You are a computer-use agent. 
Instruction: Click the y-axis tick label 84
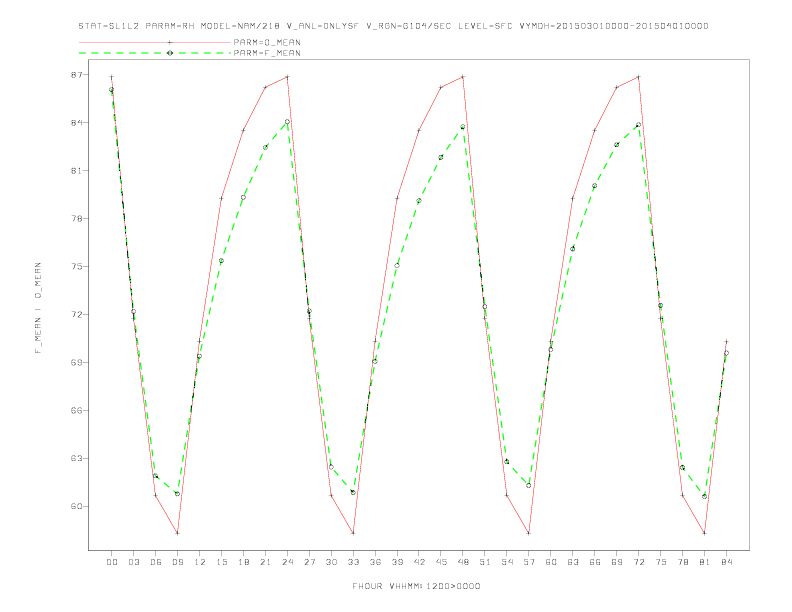(x=76, y=123)
